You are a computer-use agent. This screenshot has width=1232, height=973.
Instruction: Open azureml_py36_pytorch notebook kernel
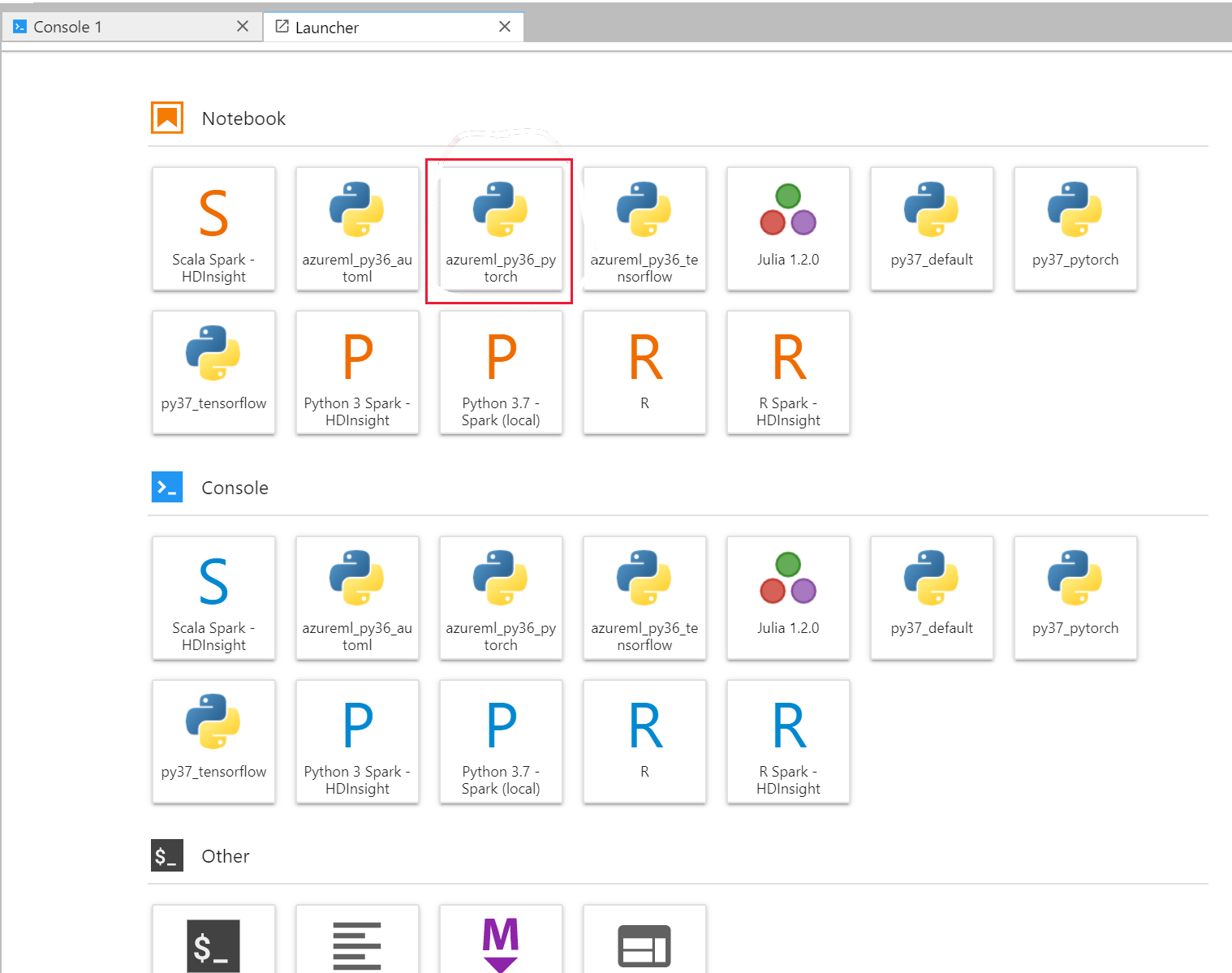click(501, 229)
